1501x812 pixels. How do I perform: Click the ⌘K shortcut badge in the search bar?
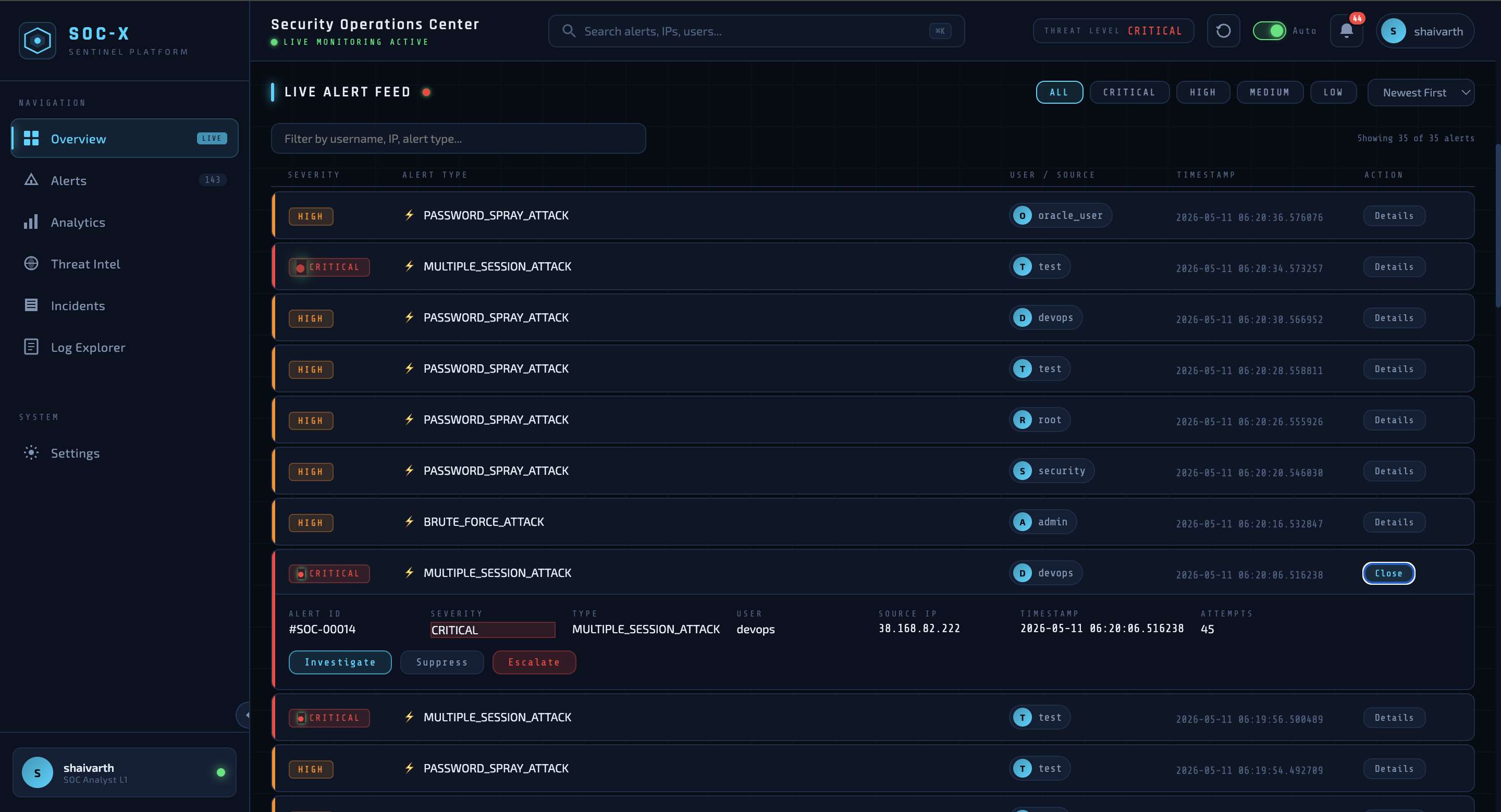tap(940, 31)
